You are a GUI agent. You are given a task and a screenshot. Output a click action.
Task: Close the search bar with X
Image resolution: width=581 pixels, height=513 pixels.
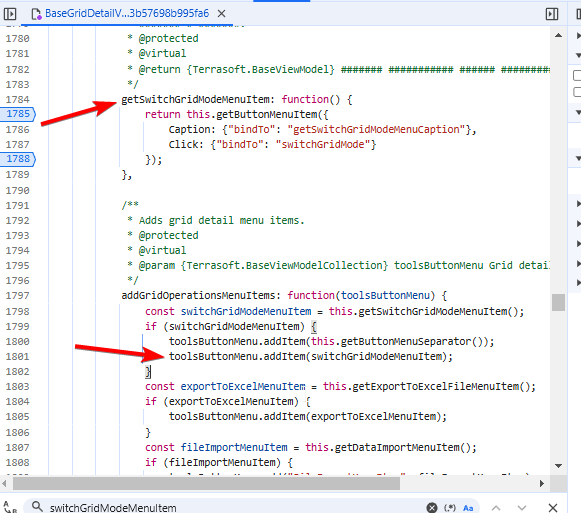552,507
